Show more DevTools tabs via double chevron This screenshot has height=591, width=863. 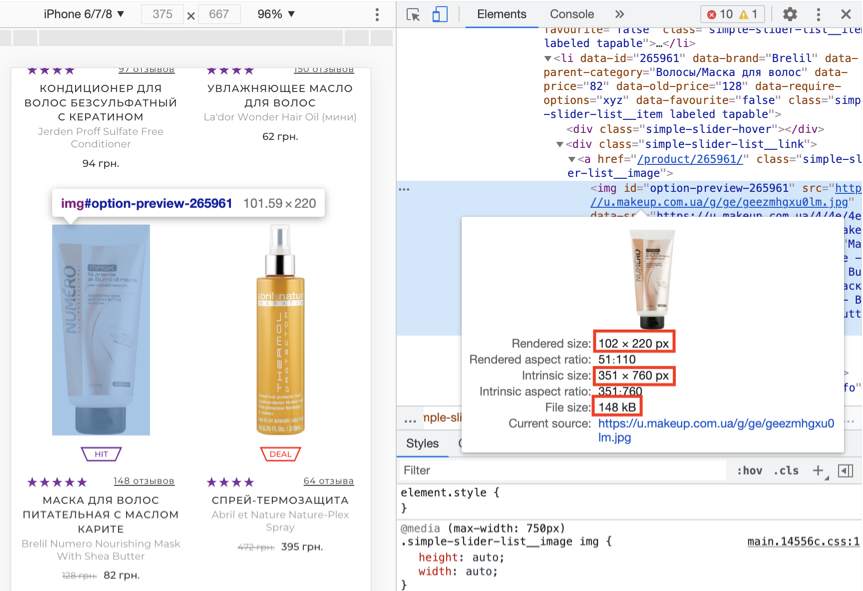[619, 15]
